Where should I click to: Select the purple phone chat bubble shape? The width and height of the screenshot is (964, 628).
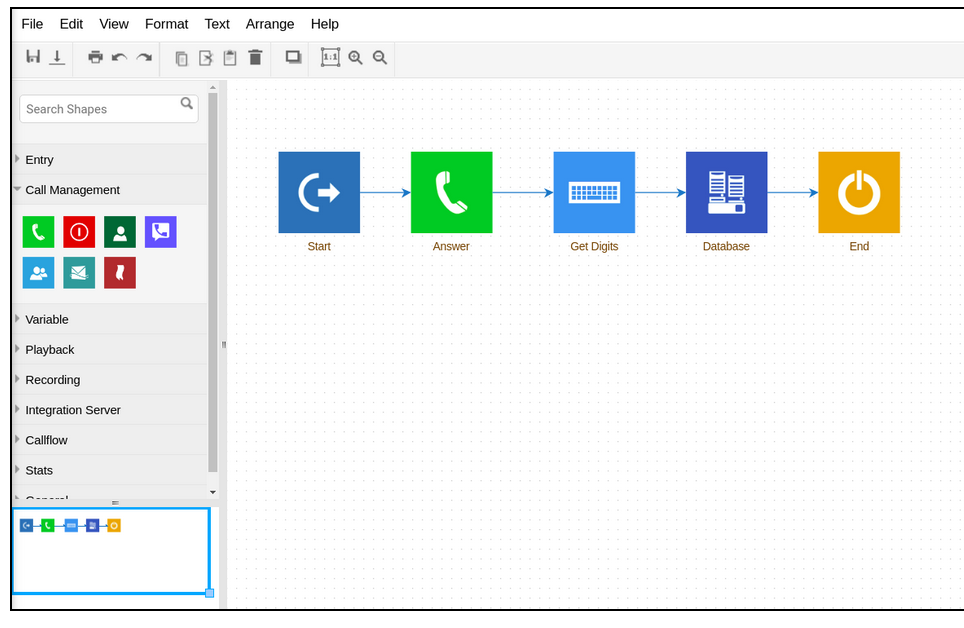(160, 232)
